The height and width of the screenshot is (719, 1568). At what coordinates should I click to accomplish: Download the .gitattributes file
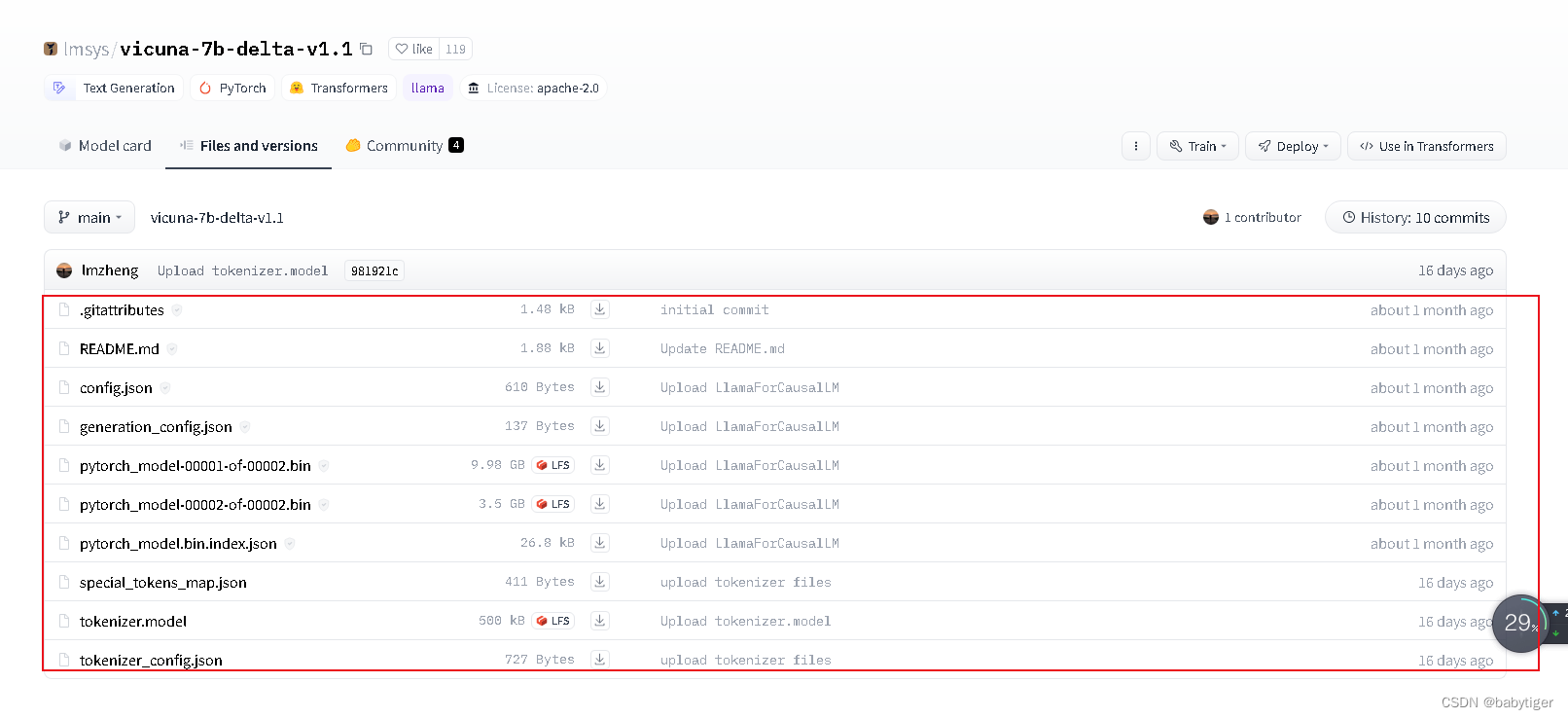600,309
